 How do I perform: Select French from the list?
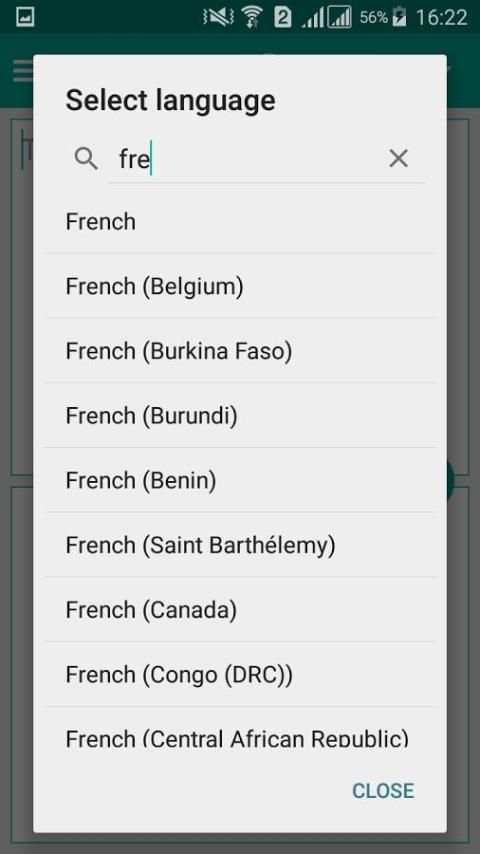click(240, 222)
